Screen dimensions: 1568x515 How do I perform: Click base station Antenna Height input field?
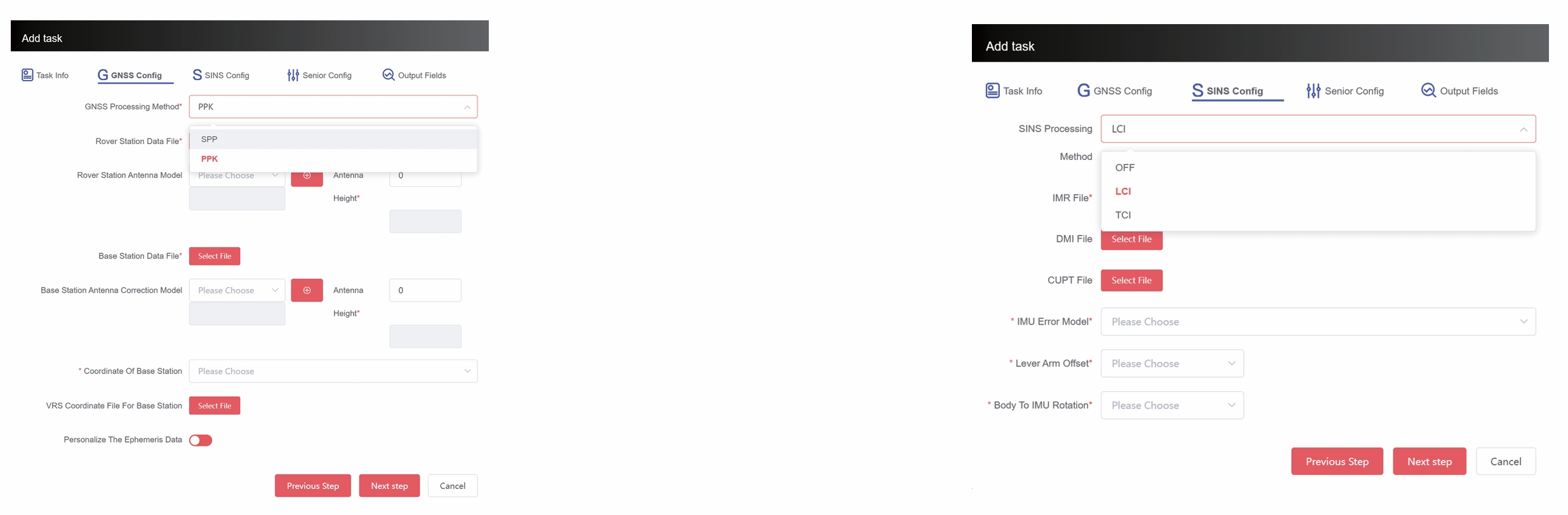[x=425, y=290]
